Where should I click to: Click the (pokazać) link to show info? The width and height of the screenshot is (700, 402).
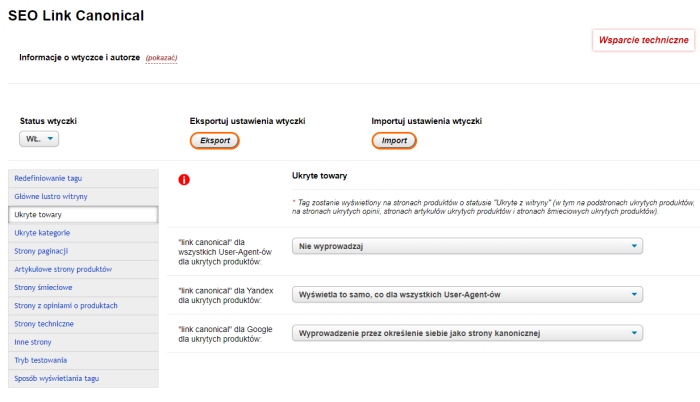pos(161,58)
